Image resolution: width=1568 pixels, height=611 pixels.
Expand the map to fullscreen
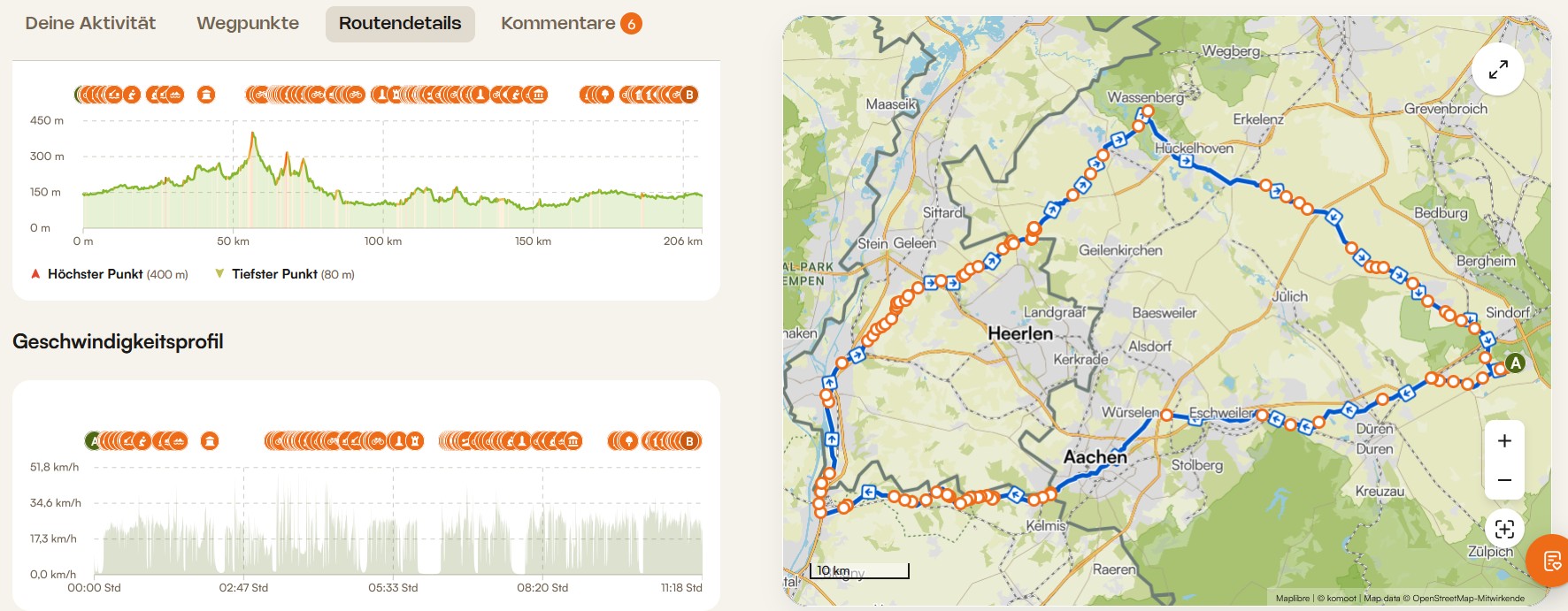click(x=1498, y=69)
